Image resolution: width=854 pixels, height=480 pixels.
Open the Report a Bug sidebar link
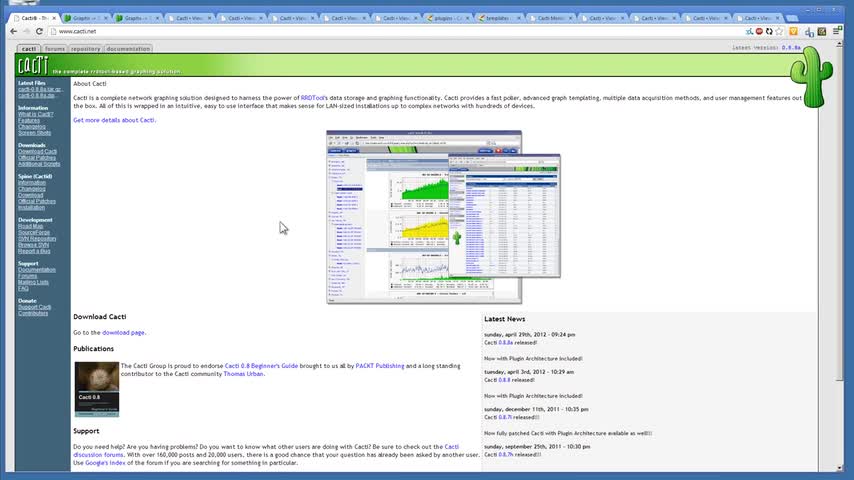(34, 251)
